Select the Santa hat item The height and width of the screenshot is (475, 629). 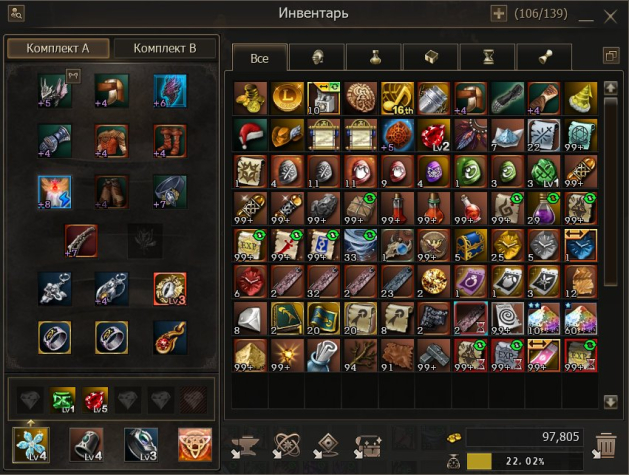250,135
